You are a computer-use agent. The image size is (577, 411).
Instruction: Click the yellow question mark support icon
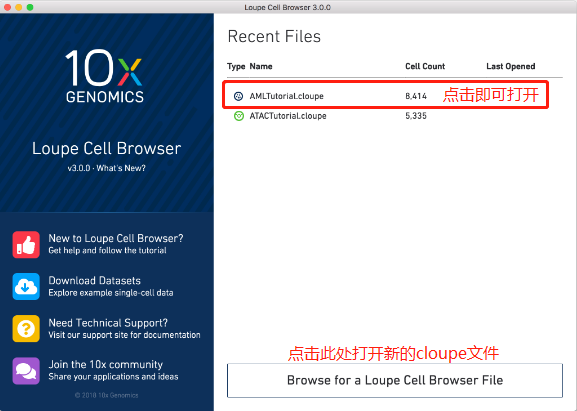point(26,328)
